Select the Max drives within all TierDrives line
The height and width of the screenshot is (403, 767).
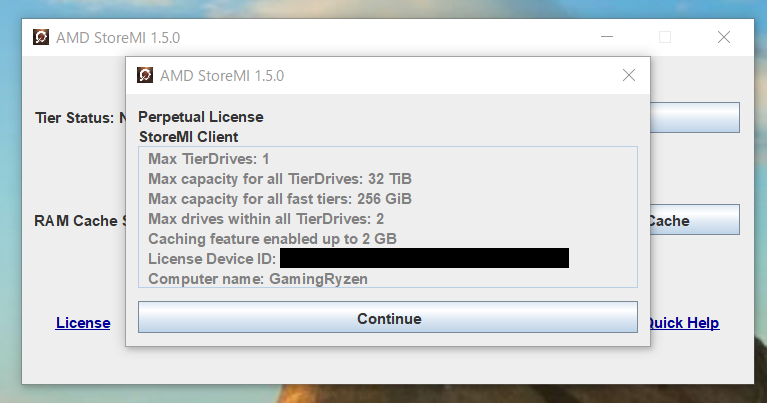[266, 219]
